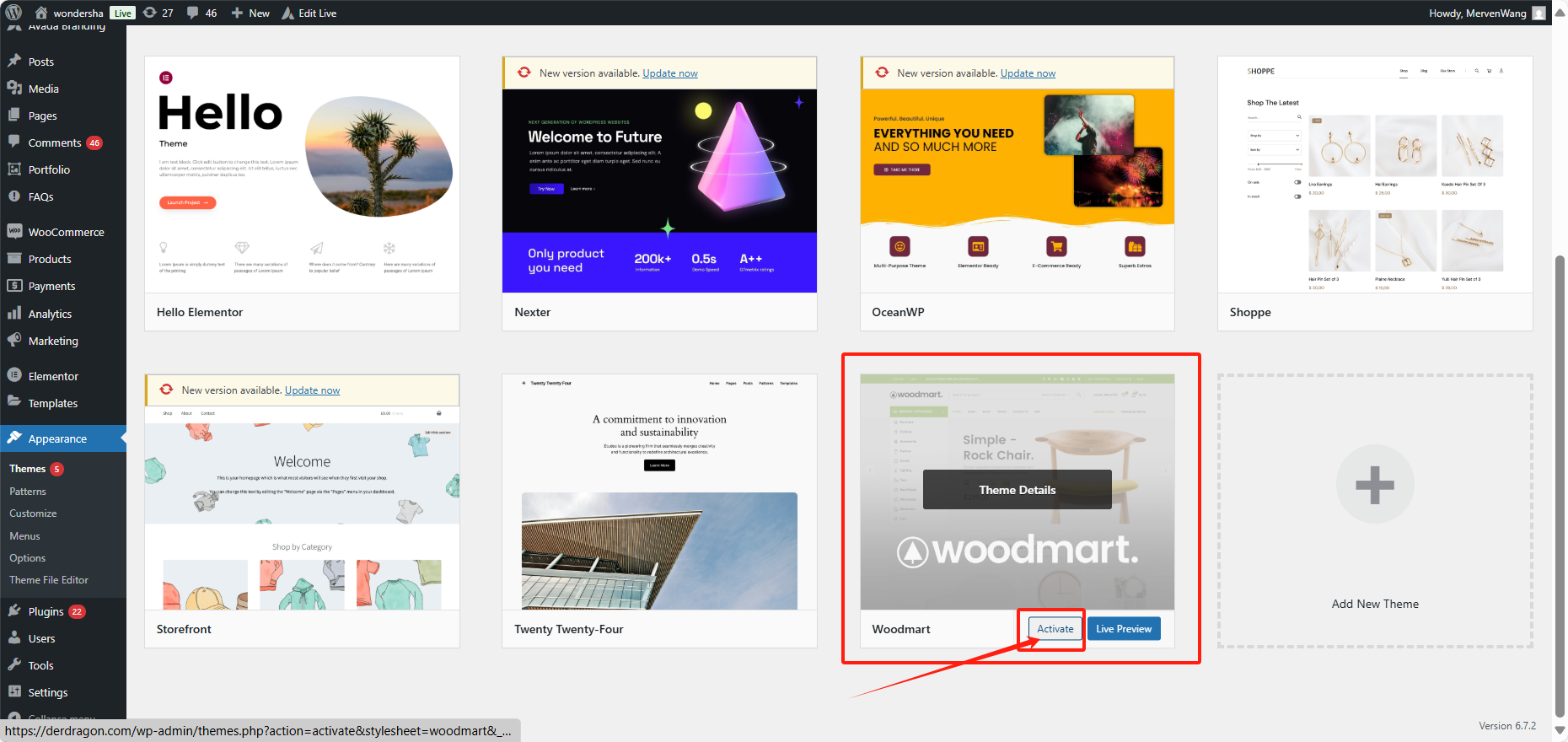Open the Nexter theme thumbnail

(659, 191)
